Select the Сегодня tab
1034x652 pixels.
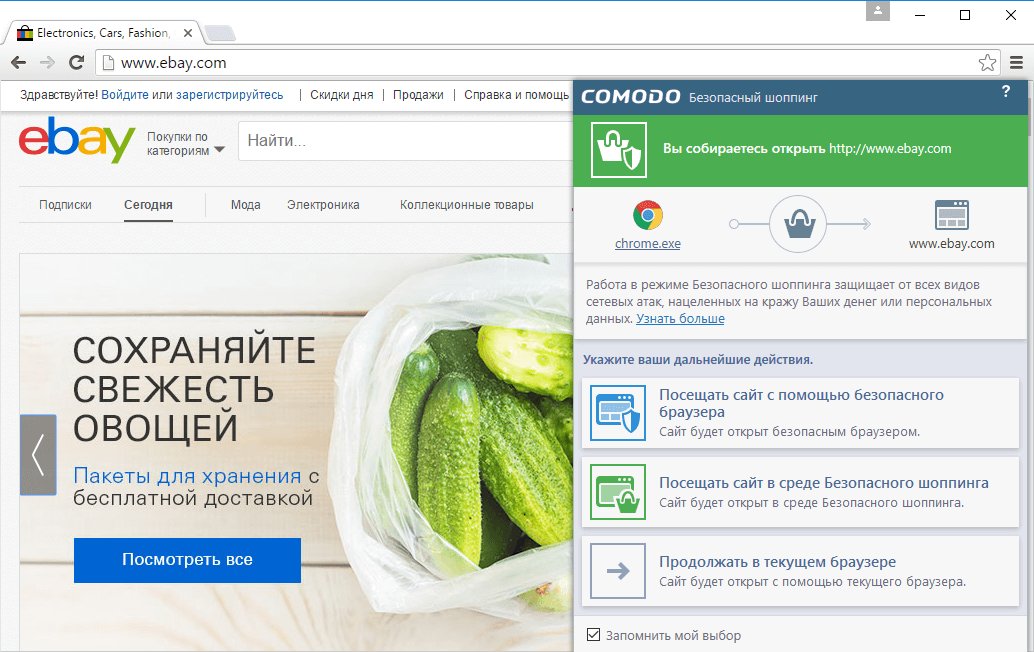(148, 205)
